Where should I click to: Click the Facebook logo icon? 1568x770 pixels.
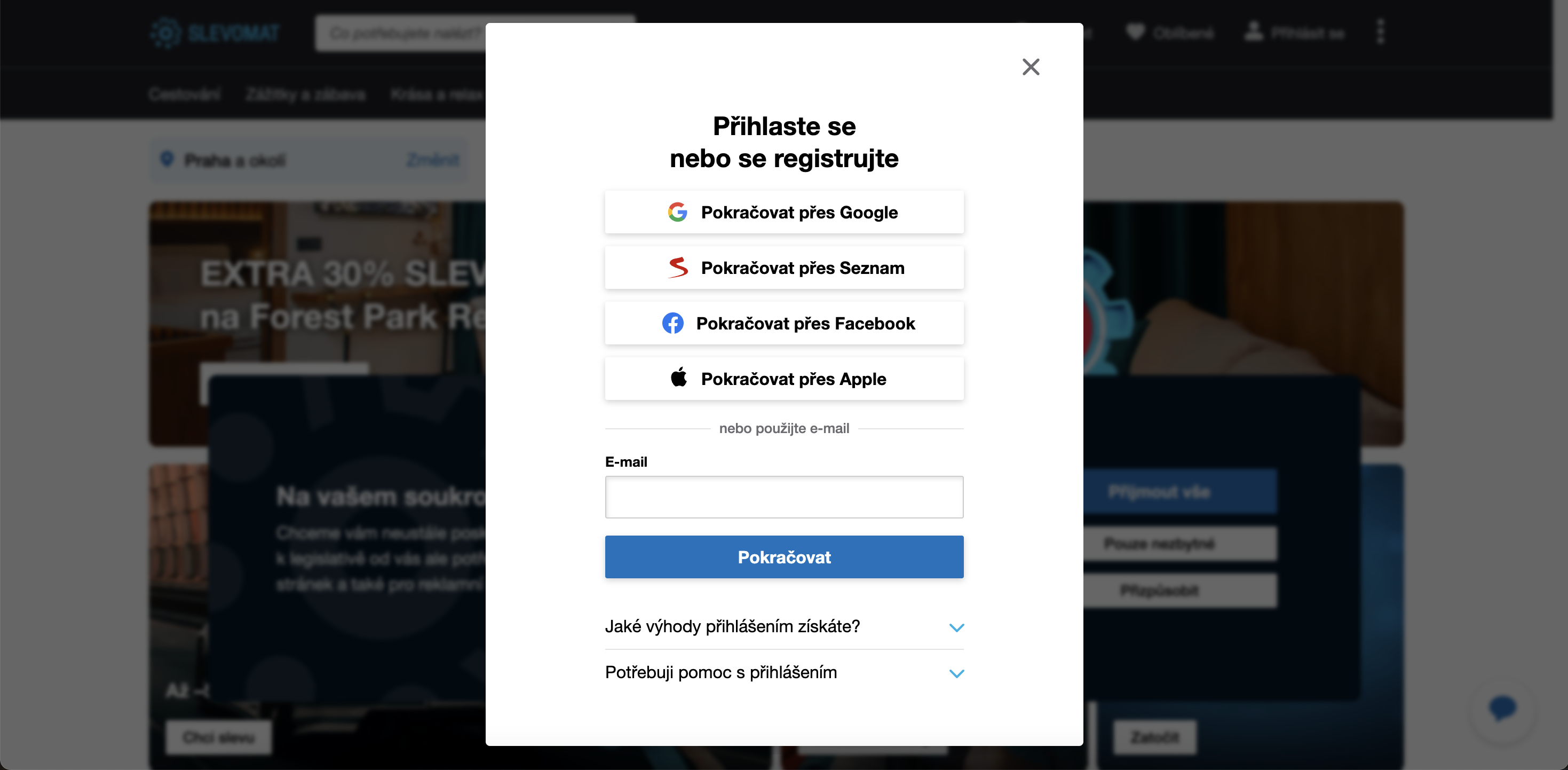(x=672, y=323)
